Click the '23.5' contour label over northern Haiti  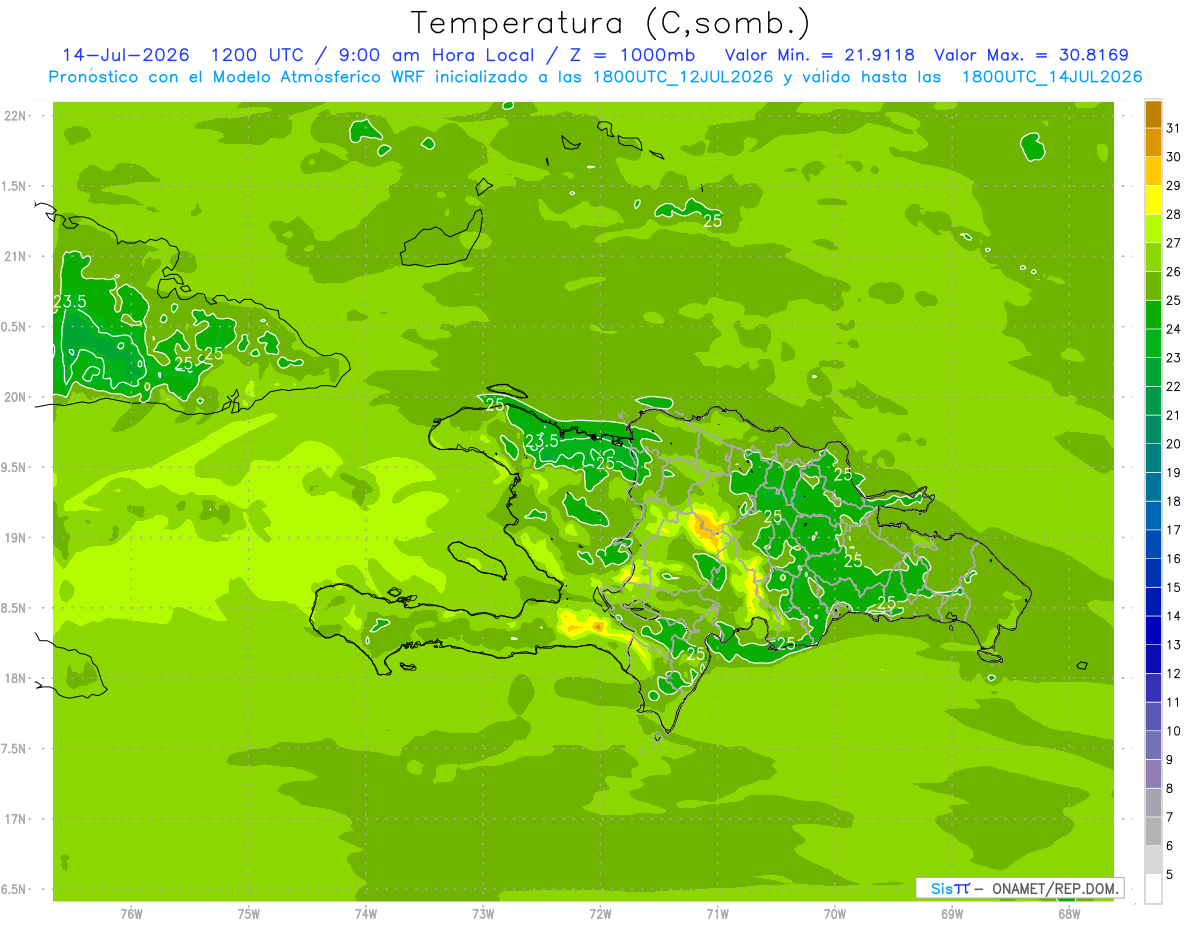[x=542, y=441]
